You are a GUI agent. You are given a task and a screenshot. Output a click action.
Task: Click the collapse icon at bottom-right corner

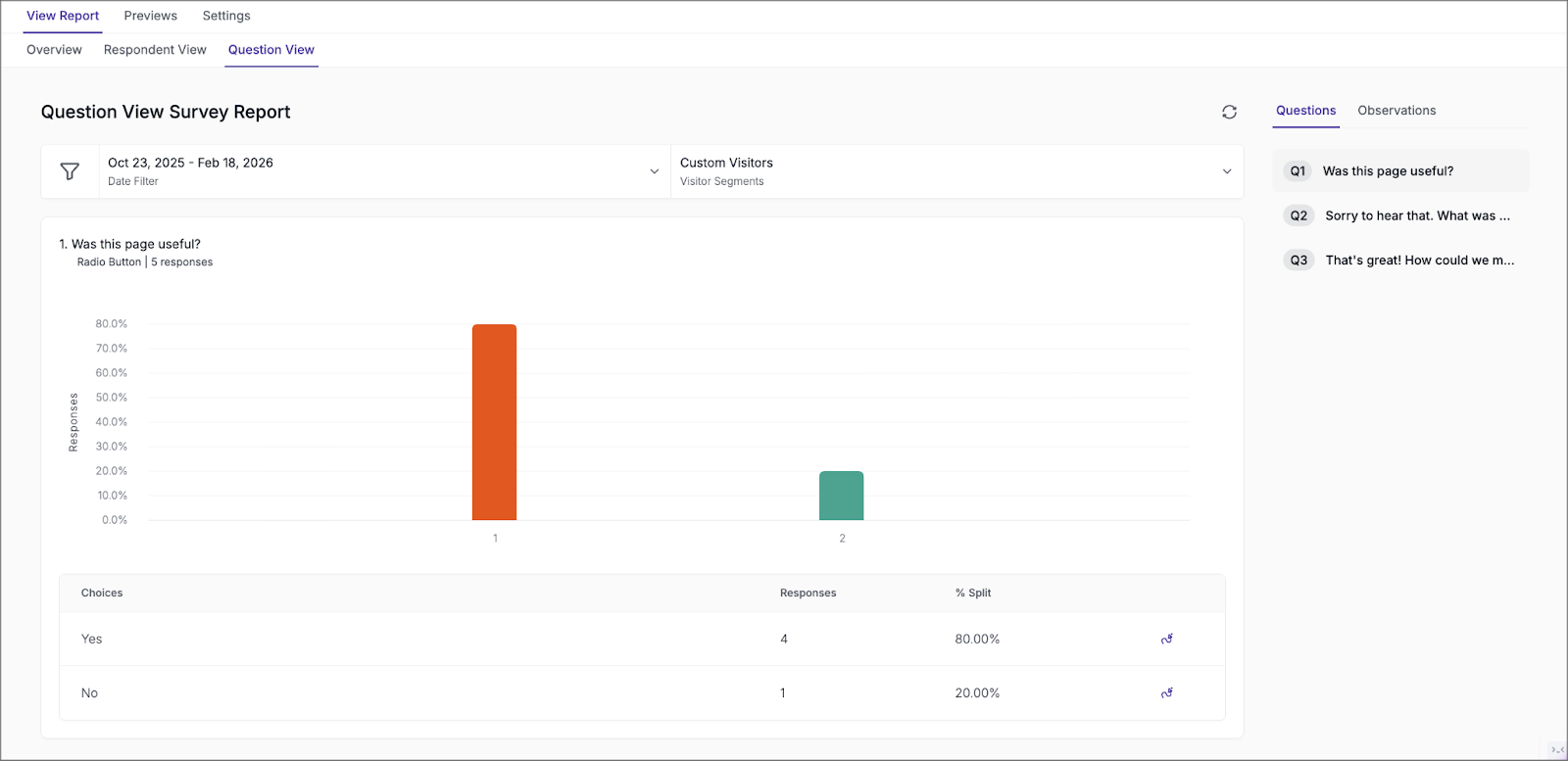(x=1556, y=749)
